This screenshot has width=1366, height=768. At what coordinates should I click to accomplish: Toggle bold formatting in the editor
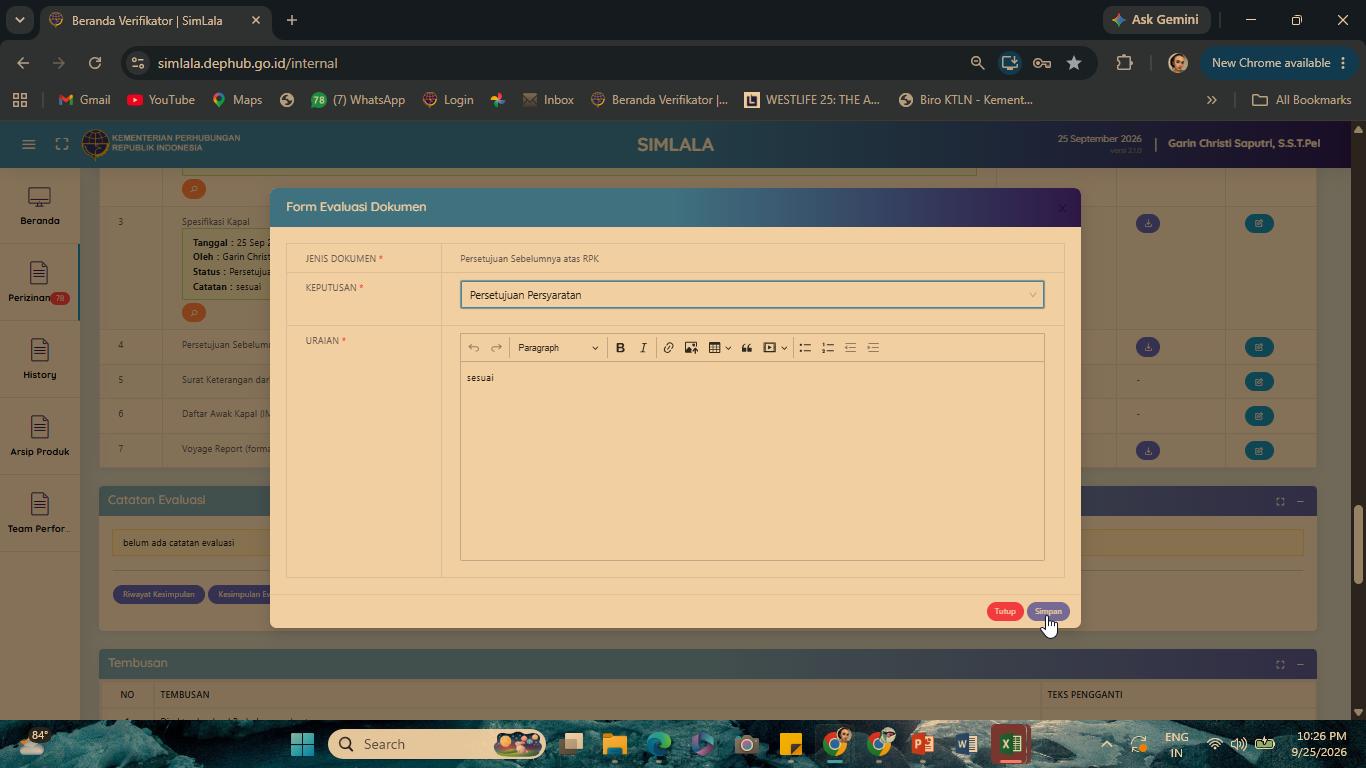click(x=620, y=348)
